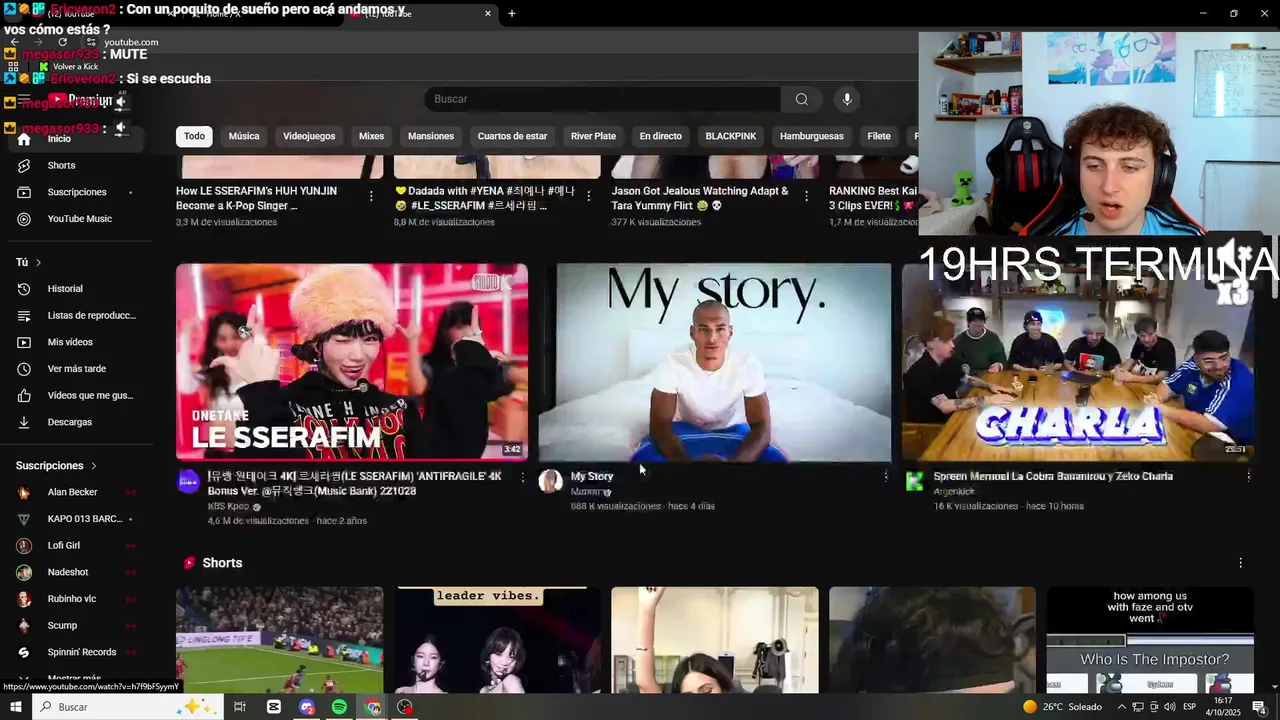Select the River Plate filter chip

(593, 136)
